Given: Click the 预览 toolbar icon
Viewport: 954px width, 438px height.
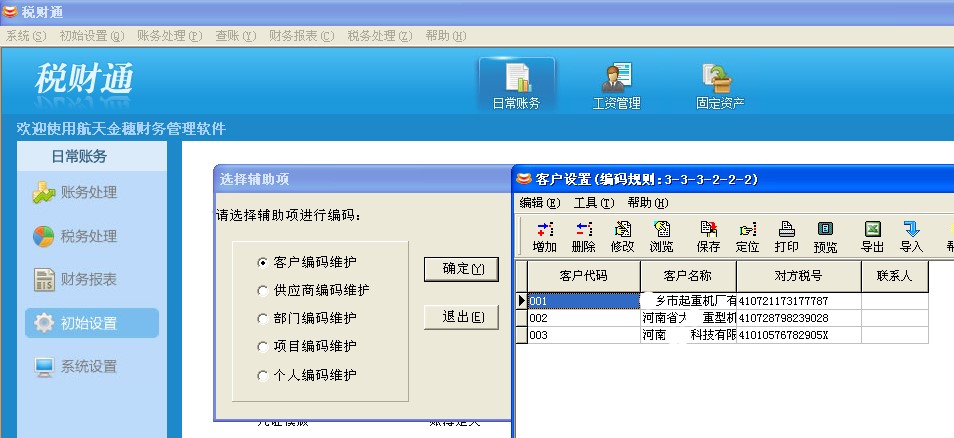Looking at the screenshot, I should (x=825, y=237).
